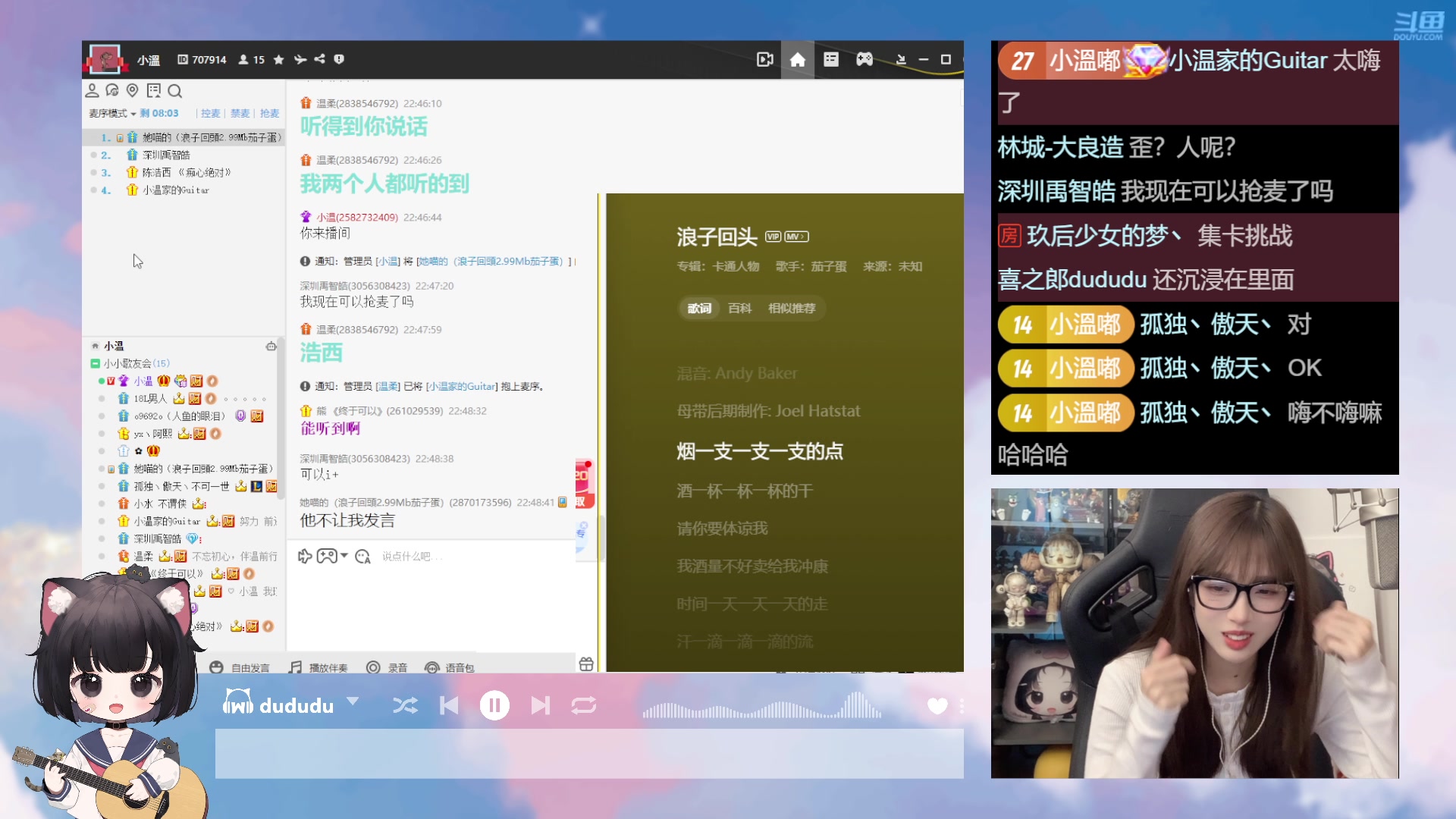Click the report exclamation shield icon
Screen dimensions: 1456x819
[x=339, y=59]
